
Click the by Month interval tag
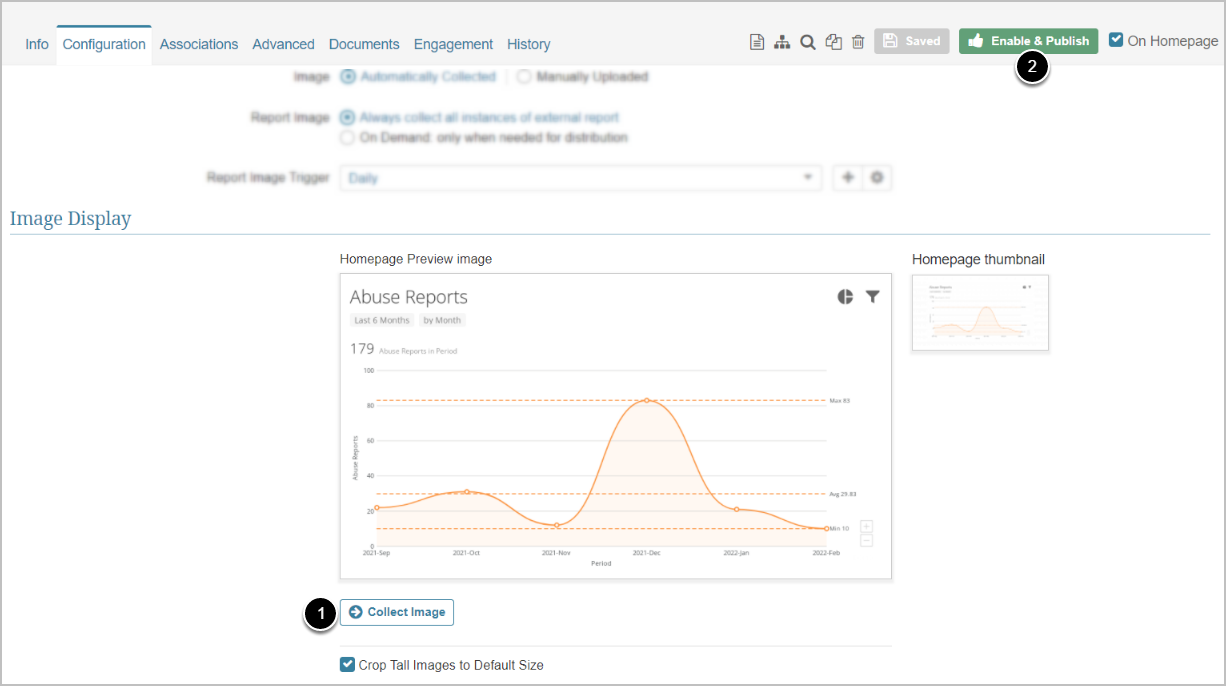coord(442,320)
